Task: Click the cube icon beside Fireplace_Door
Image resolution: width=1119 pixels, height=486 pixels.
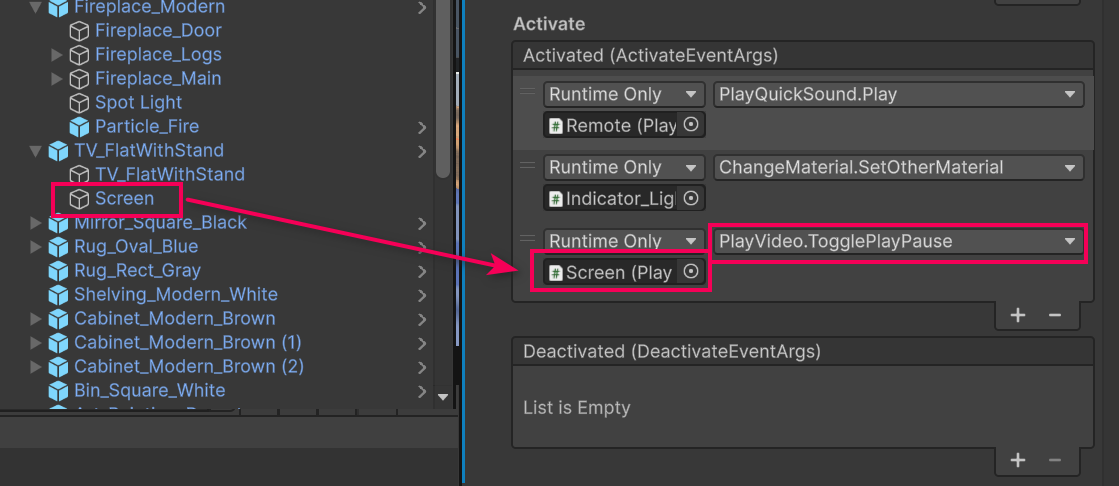Action: (x=79, y=31)
